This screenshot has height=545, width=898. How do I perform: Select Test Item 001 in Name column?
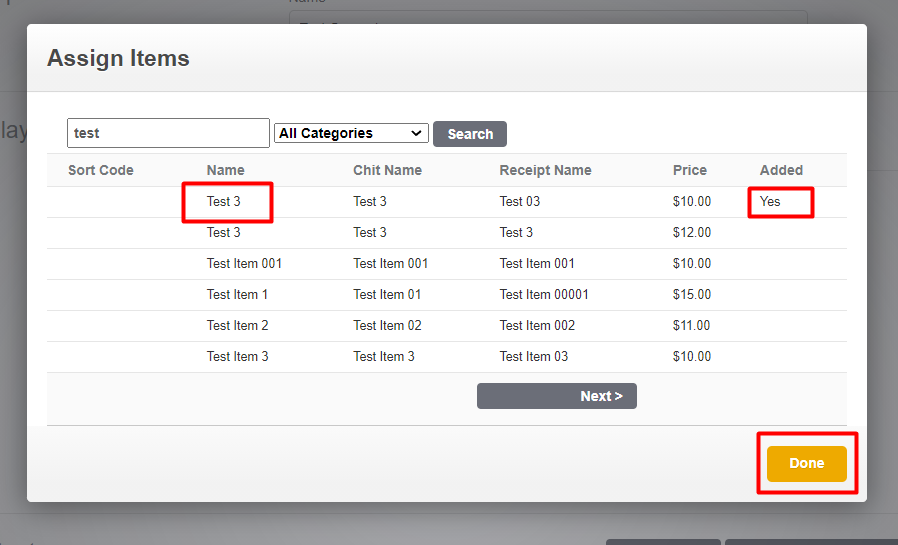pyautogui.click(x=244, y=263)
